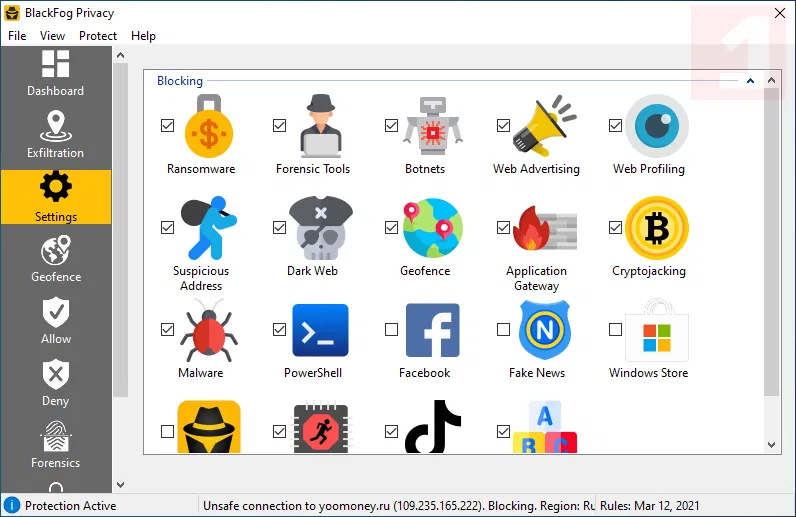Enable the Windows Store checkbox
This screenshot has height=517, width=796.
(615, 330)
